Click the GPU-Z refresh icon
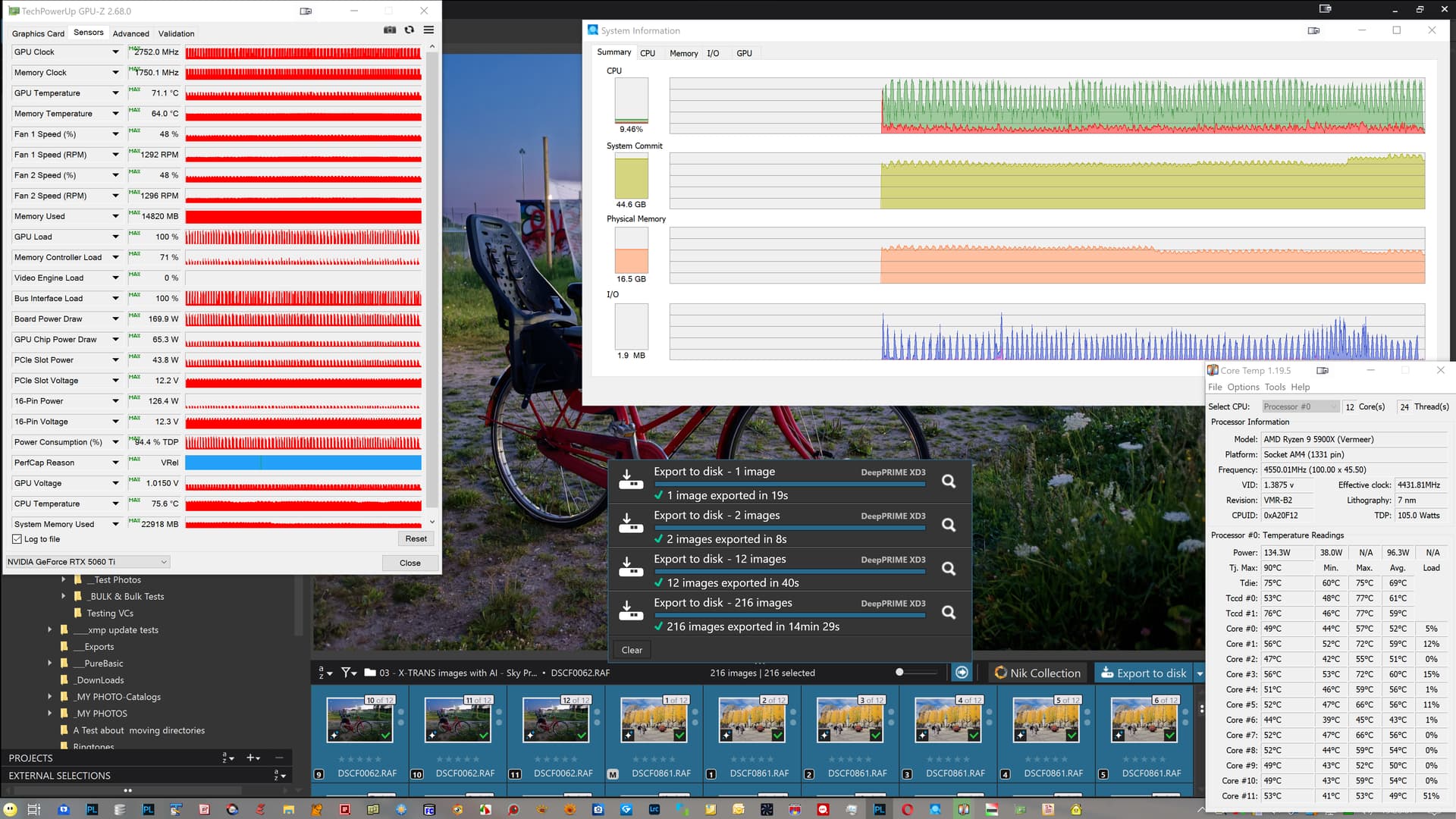1456x819 pixels. (409, 30)
